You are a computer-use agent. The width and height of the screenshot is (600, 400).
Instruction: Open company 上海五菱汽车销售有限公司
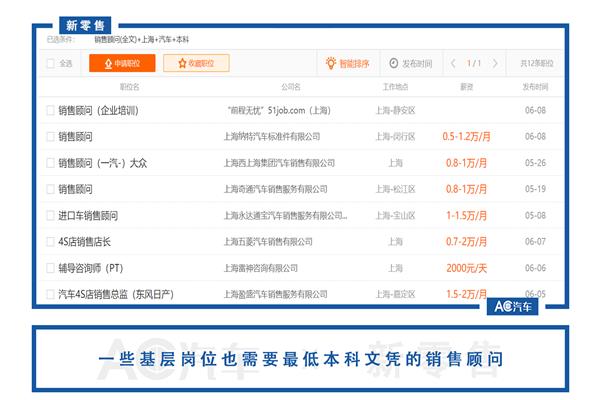coord(268,242)
